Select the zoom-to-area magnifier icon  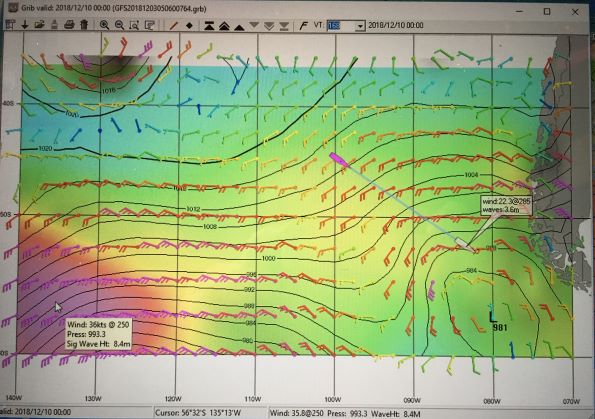[x=134, y=25]
